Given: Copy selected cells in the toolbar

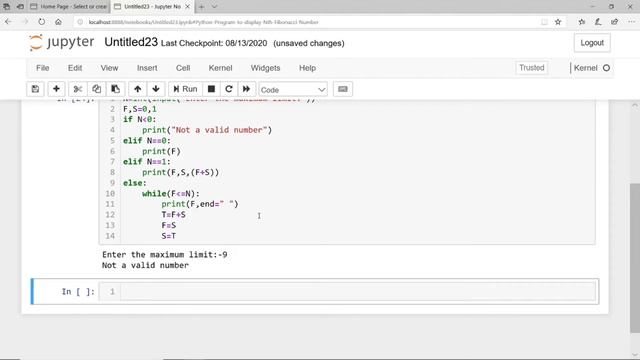Looking at the screenshot, I should tap(96, 89).
